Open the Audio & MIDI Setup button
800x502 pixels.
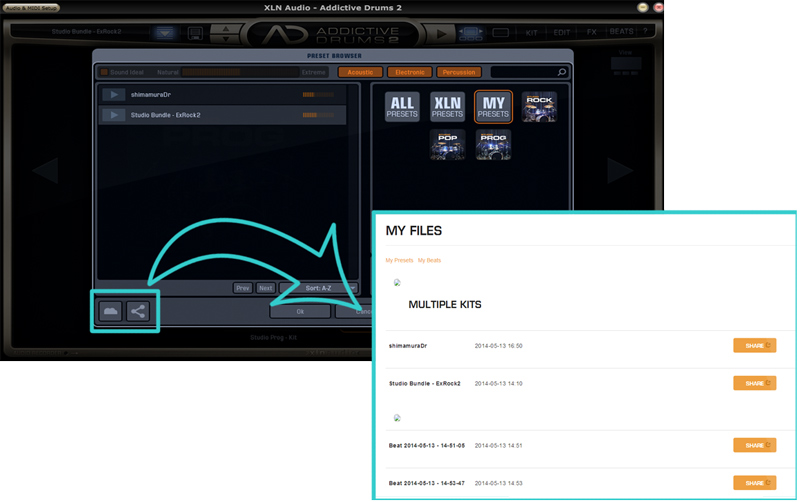pyautogui.click(x=31, y=8)
